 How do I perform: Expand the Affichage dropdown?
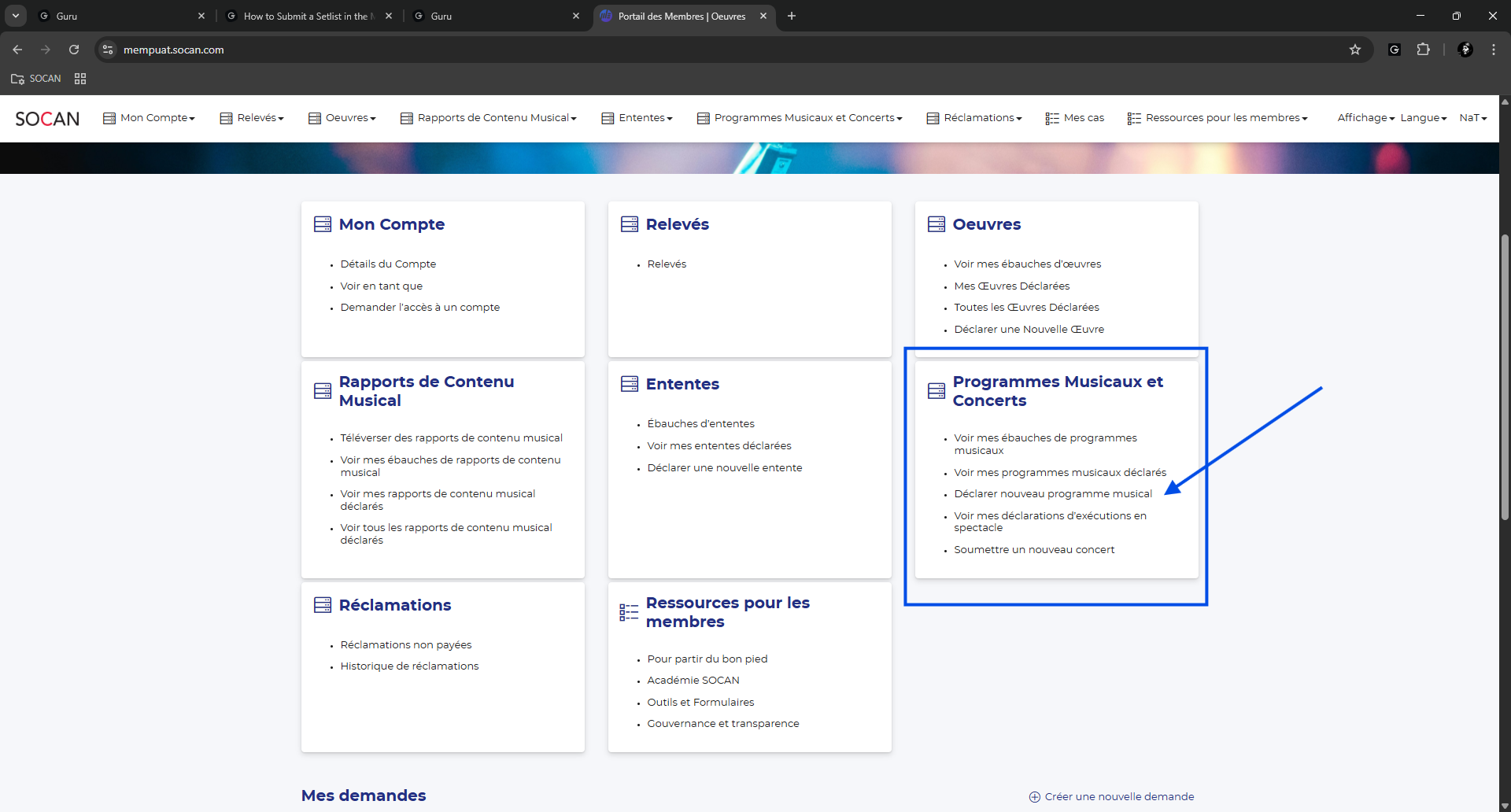coord(1365,118)
